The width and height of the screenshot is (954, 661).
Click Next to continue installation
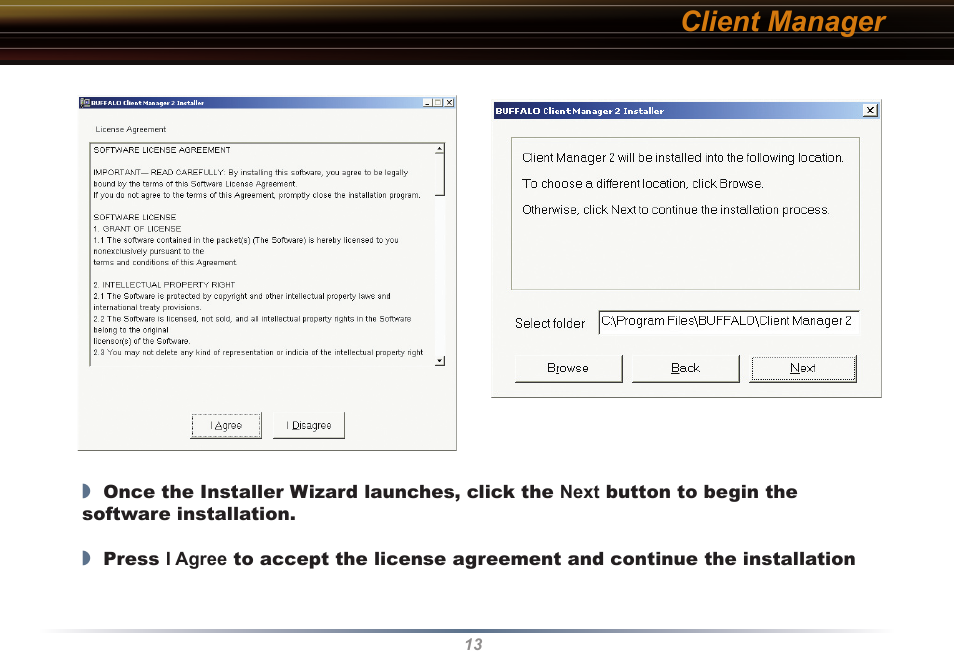coord(803,368)
